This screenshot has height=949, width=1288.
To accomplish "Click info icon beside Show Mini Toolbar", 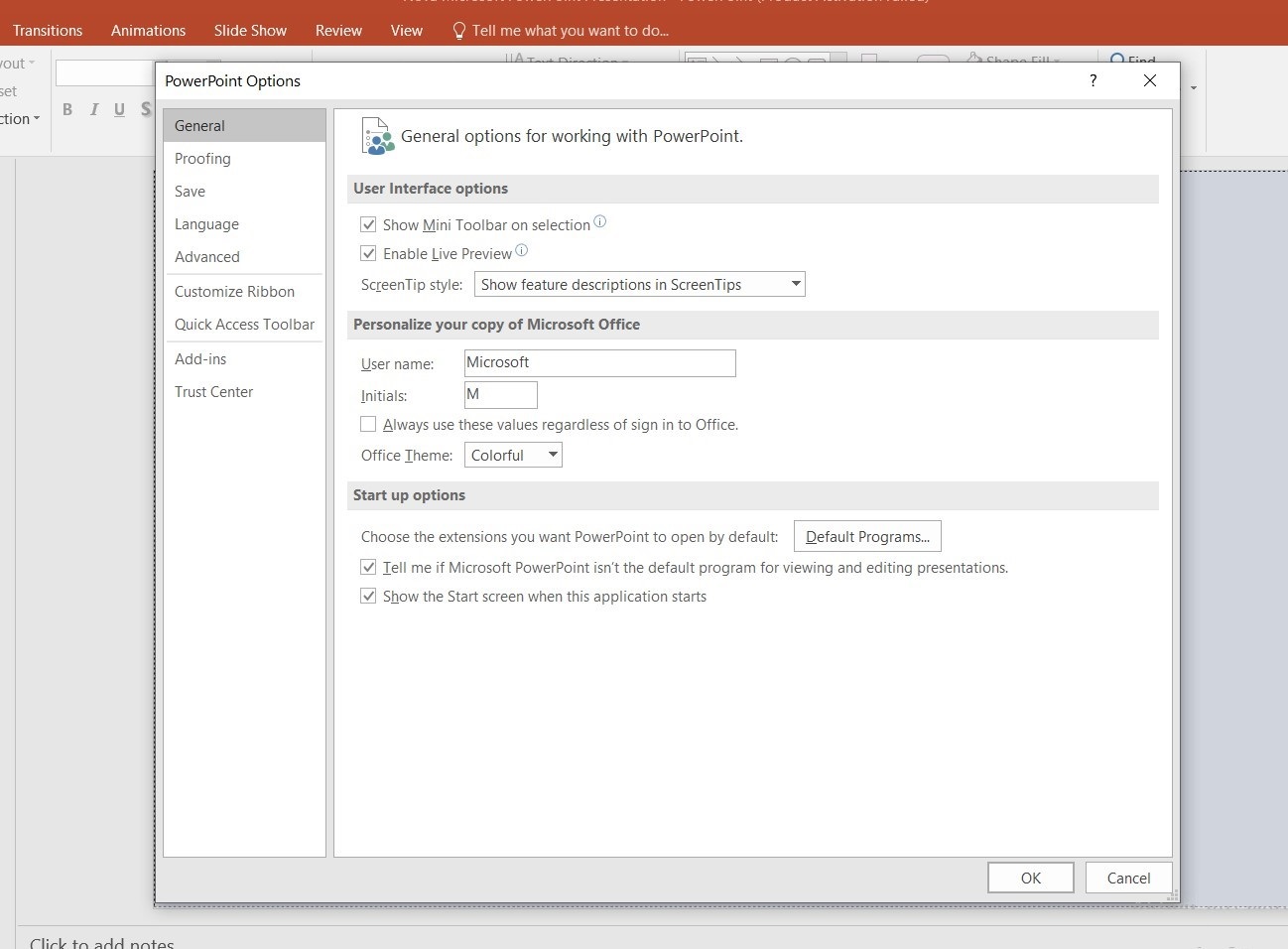I will (x=599, y=222).
